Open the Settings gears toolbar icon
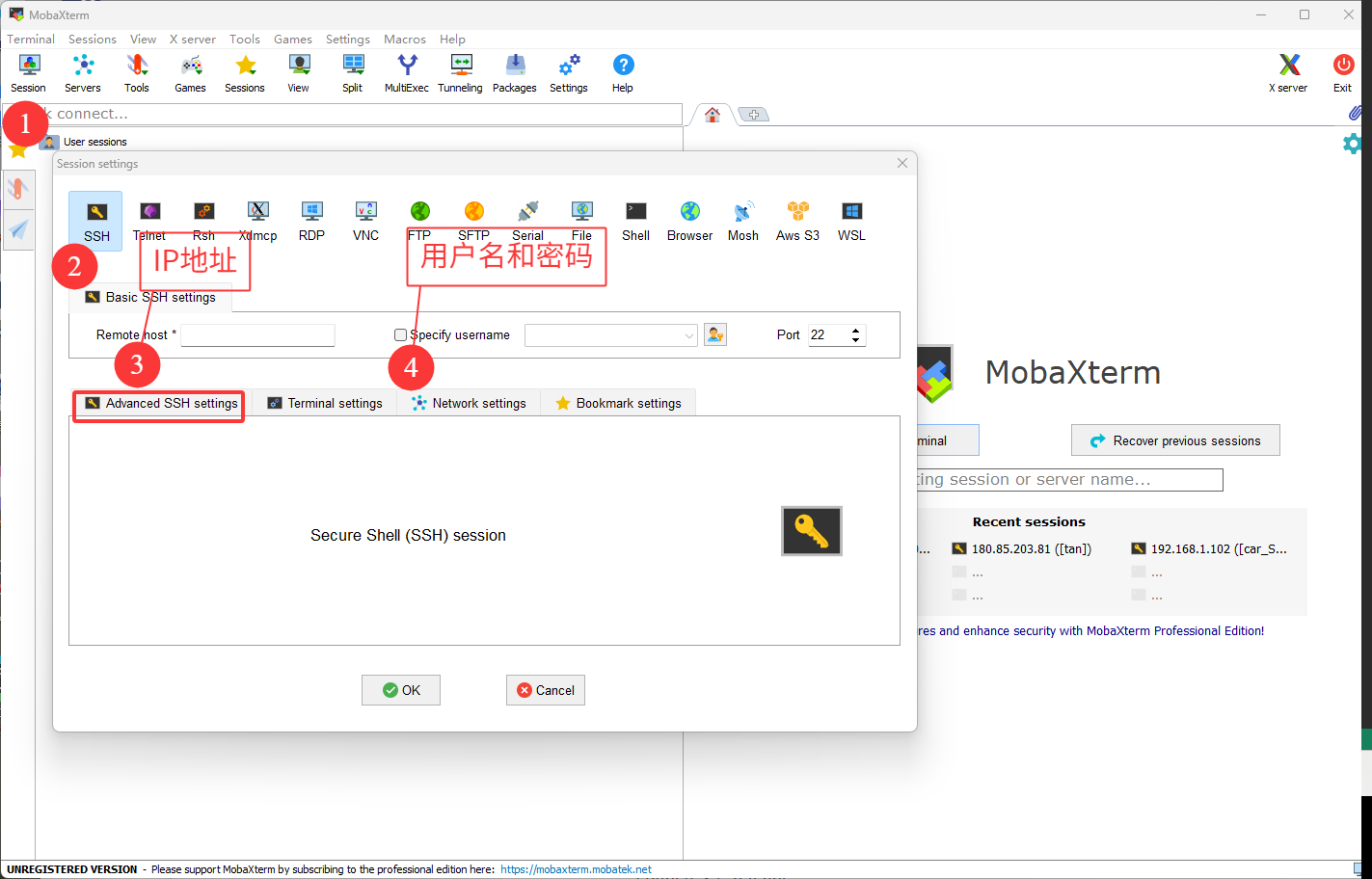This screenshot has height=879, width=1372. 569,73
